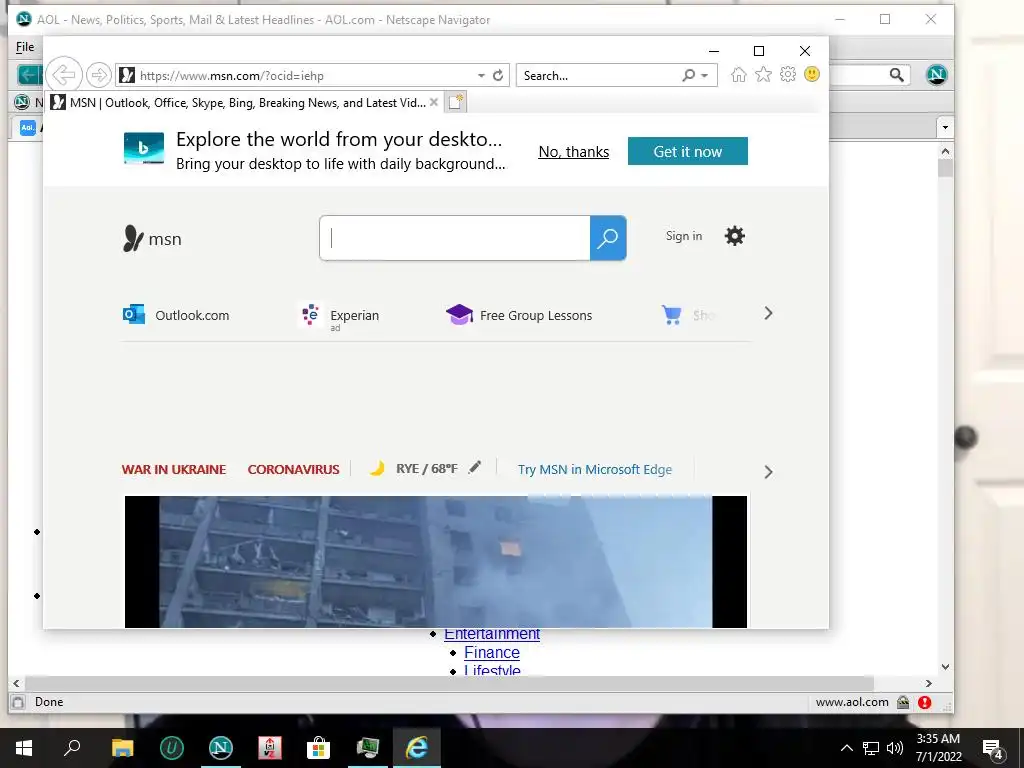Click the red alert icon in Netscape status bar
The height and width of the screenshot is (768, 1024).
pyautogui.click(x=924, y=702)
